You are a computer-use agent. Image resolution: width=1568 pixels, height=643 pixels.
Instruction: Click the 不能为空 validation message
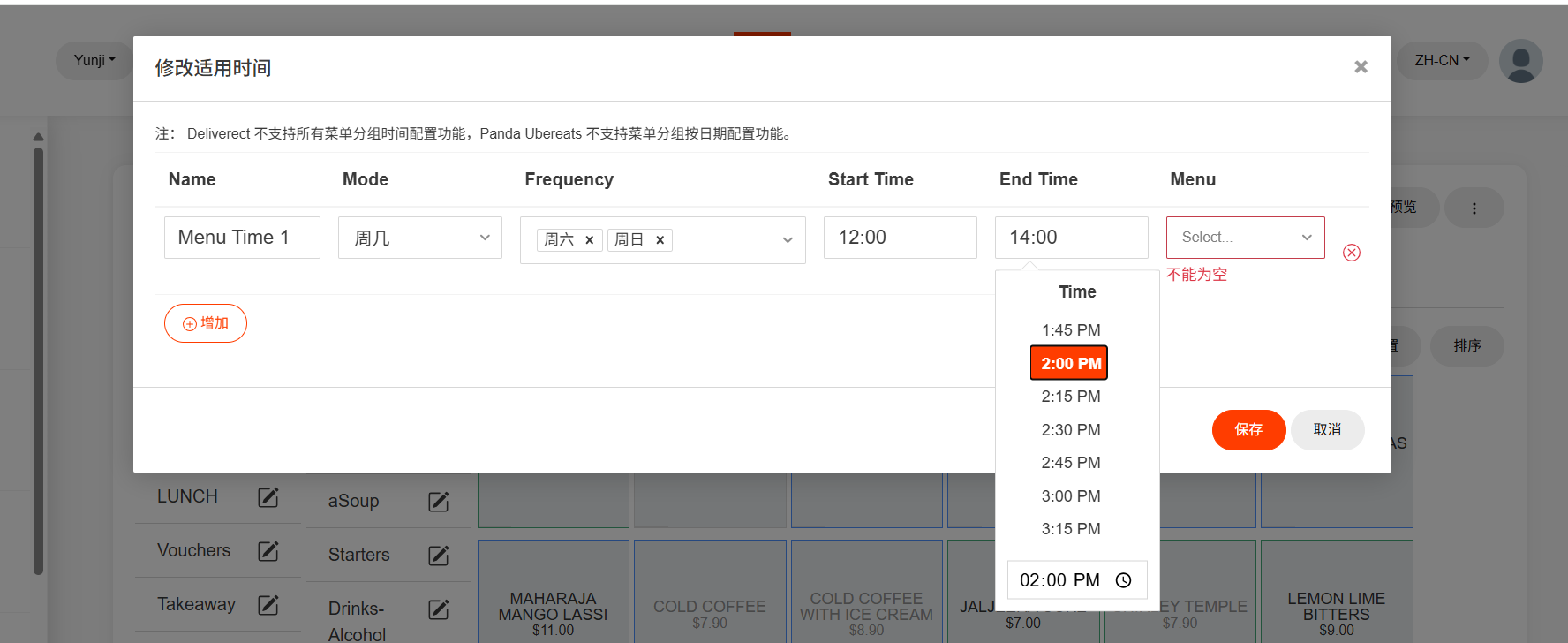[x=1196, y=275]
